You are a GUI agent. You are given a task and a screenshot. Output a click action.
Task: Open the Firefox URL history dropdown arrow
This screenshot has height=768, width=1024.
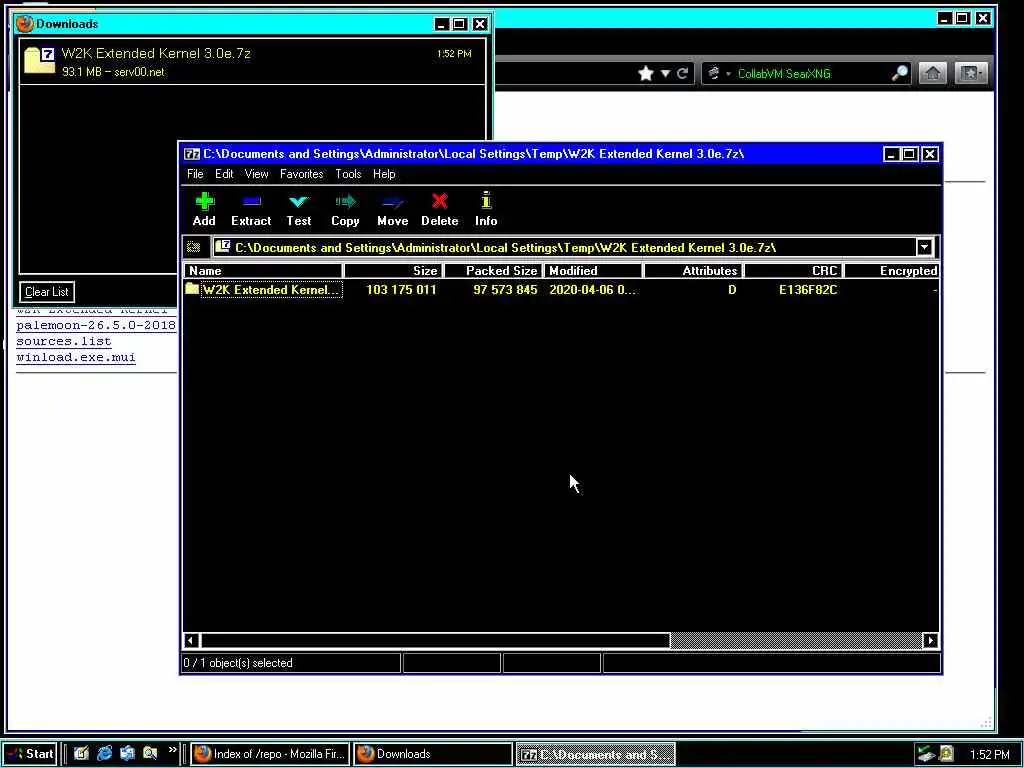point(665,73)
